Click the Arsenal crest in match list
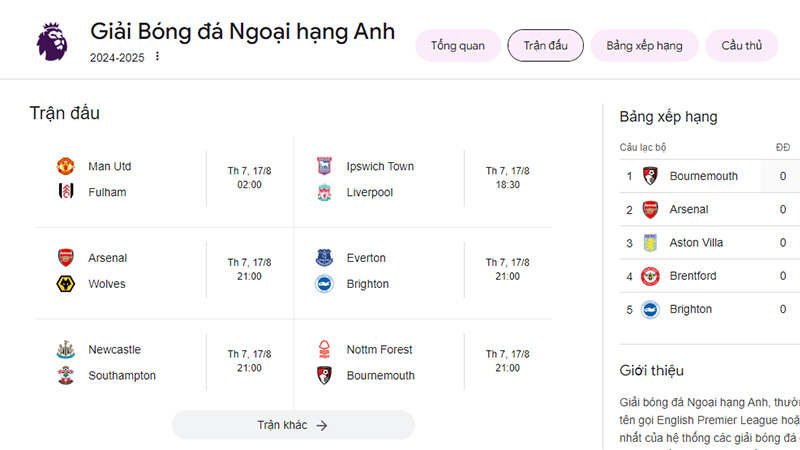 [65, 258]
